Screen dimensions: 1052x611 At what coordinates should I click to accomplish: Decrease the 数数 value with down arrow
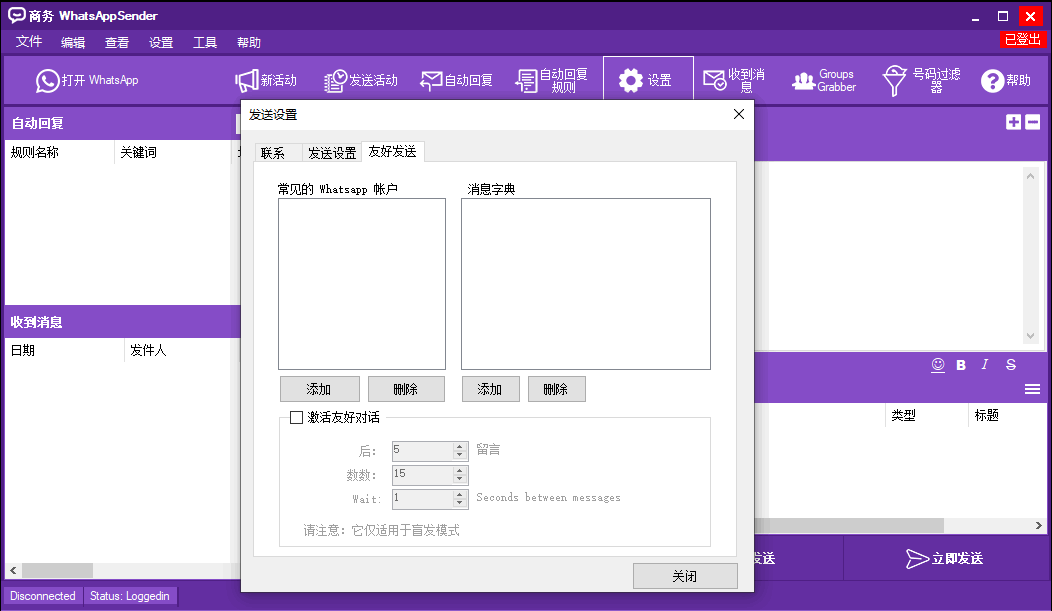tap(460, 479)
